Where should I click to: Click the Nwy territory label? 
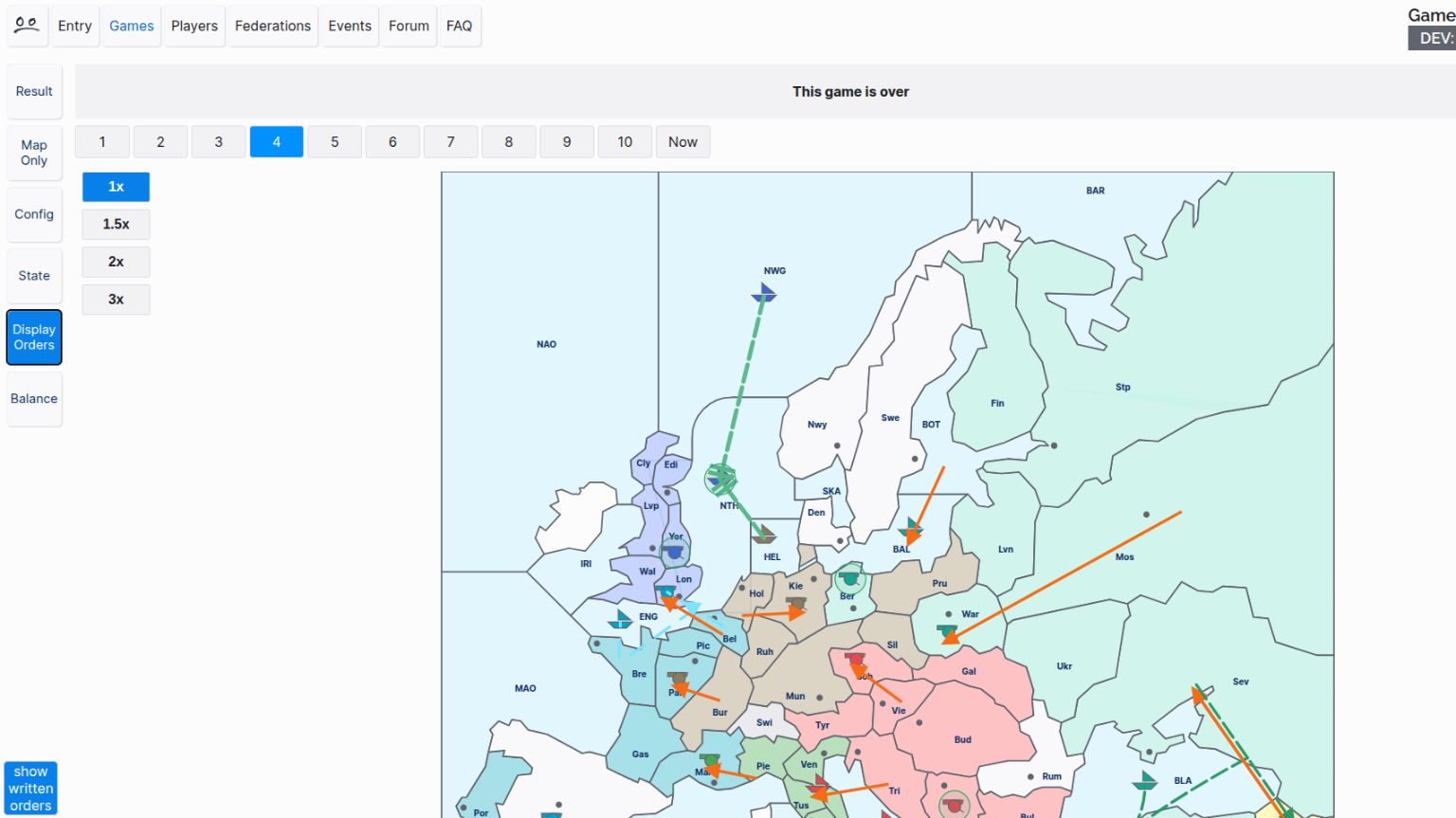pos(817,425)
